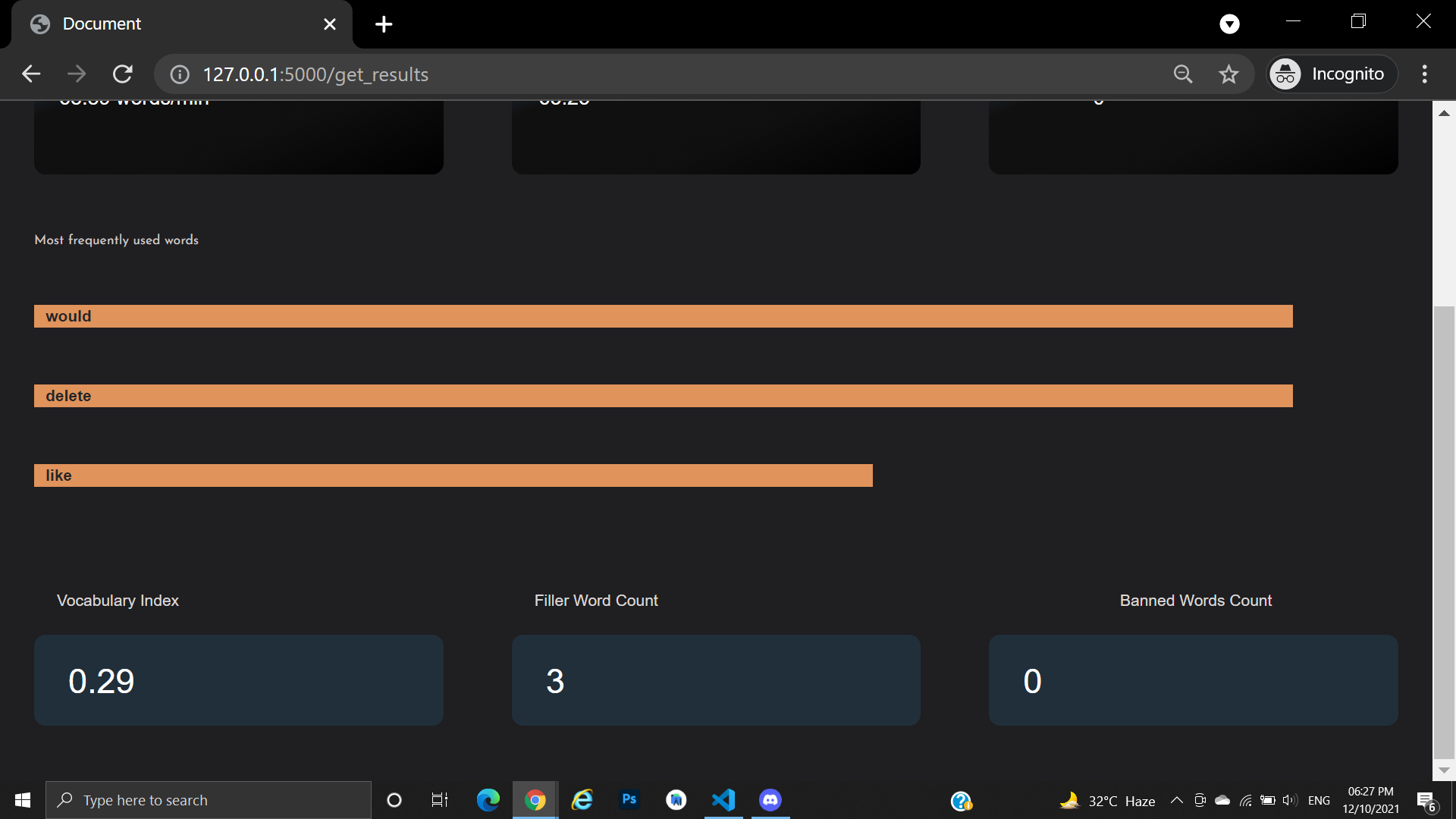Click the Incognito profile button
1456x819 pixels.
pos(1332,74)
